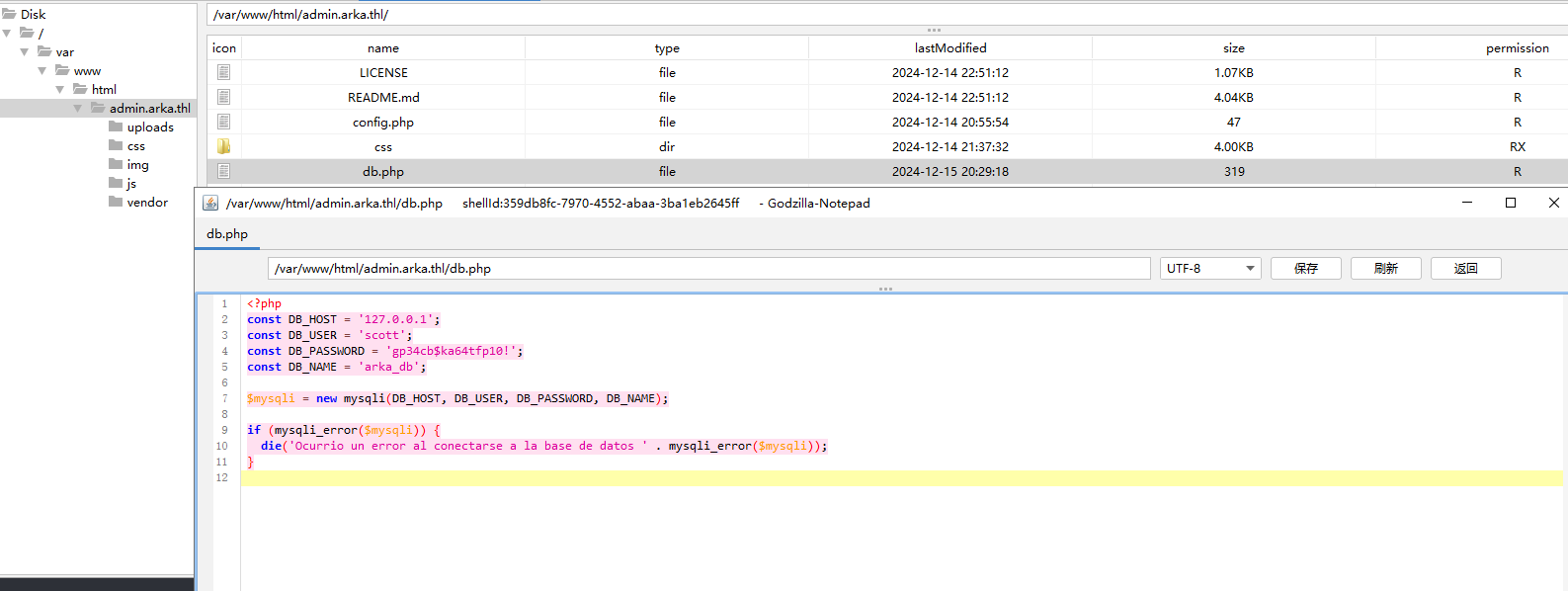1568x591 pixels.
Task: Select the db.php file name in list
Action: coord(383,171)
